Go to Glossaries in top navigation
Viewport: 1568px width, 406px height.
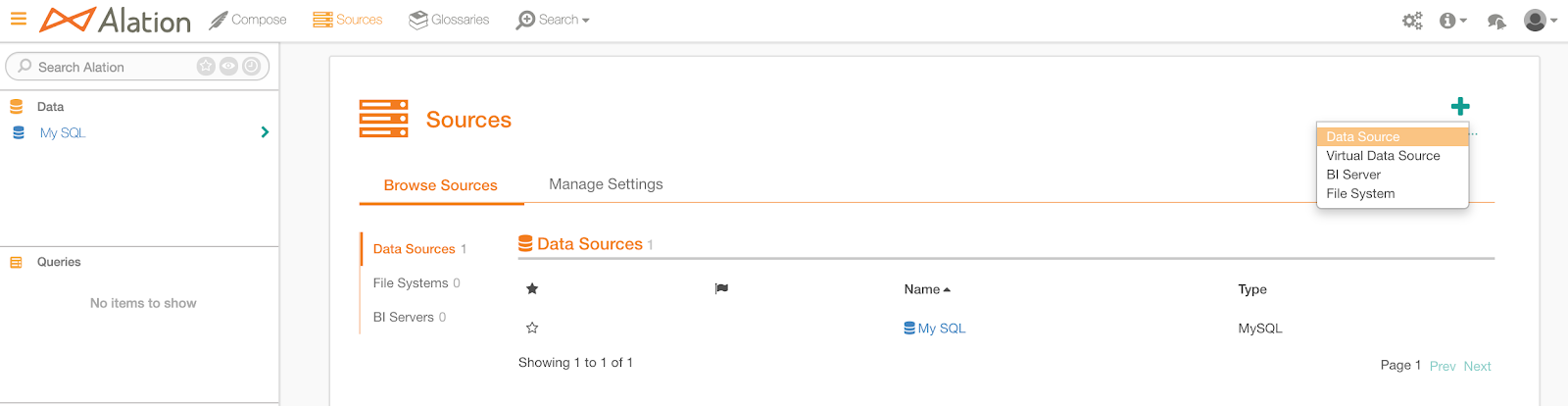pos(449,20)
